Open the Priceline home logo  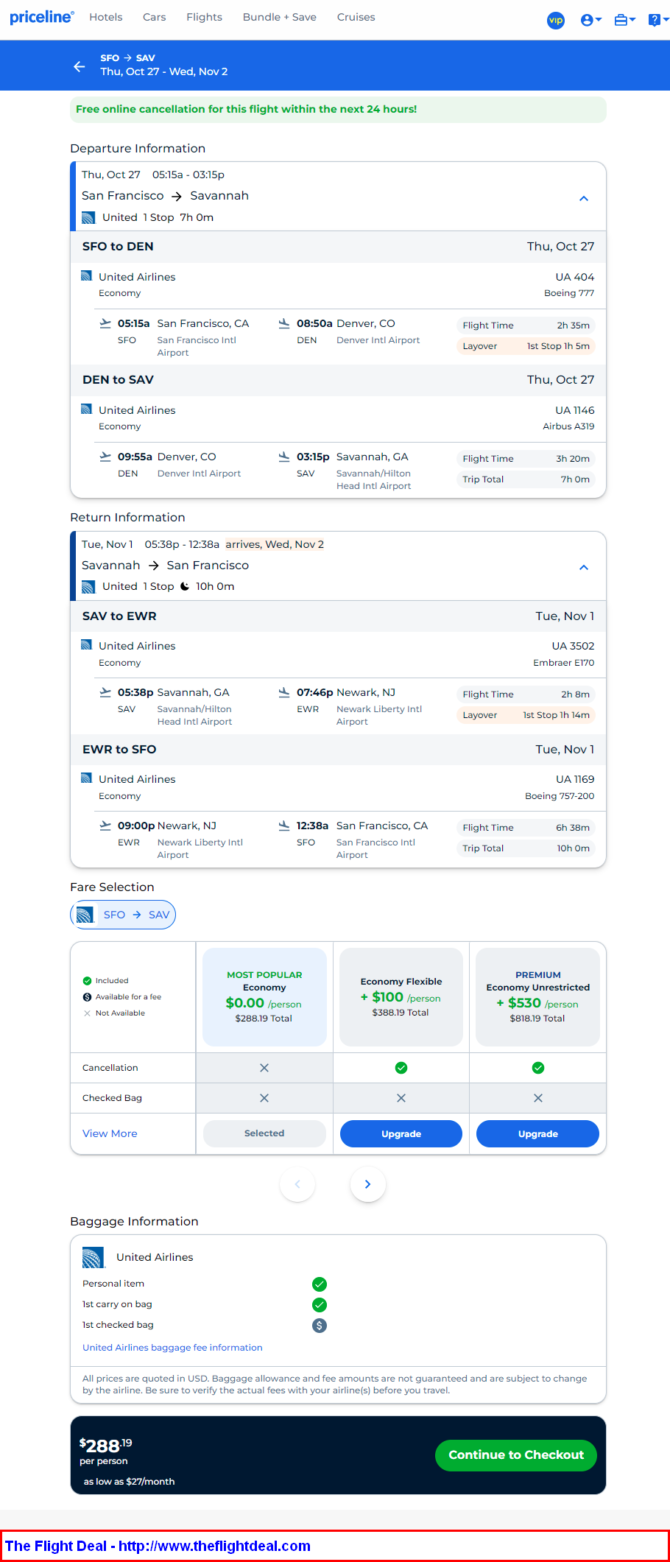point(42,17)
